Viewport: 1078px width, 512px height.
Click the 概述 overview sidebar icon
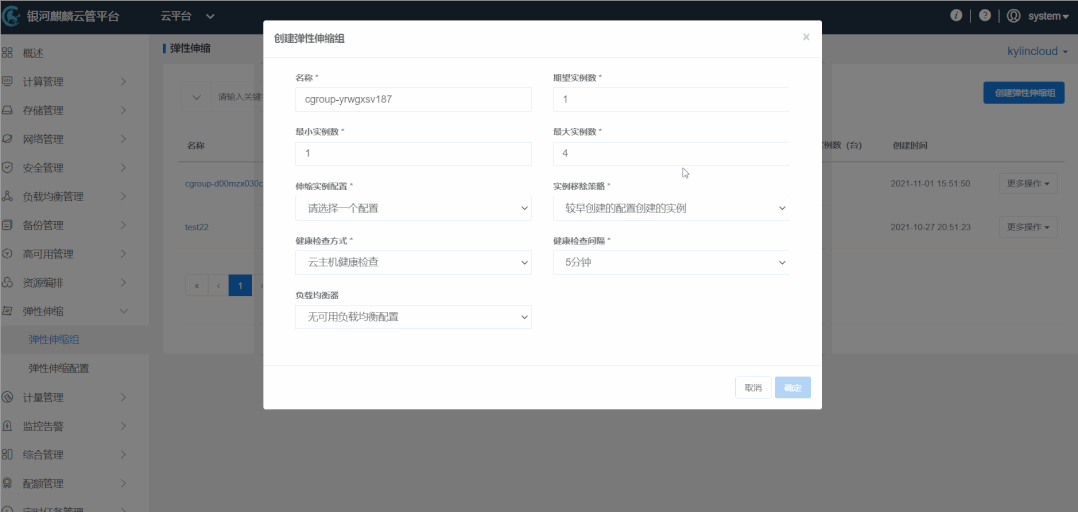[8, 53]
